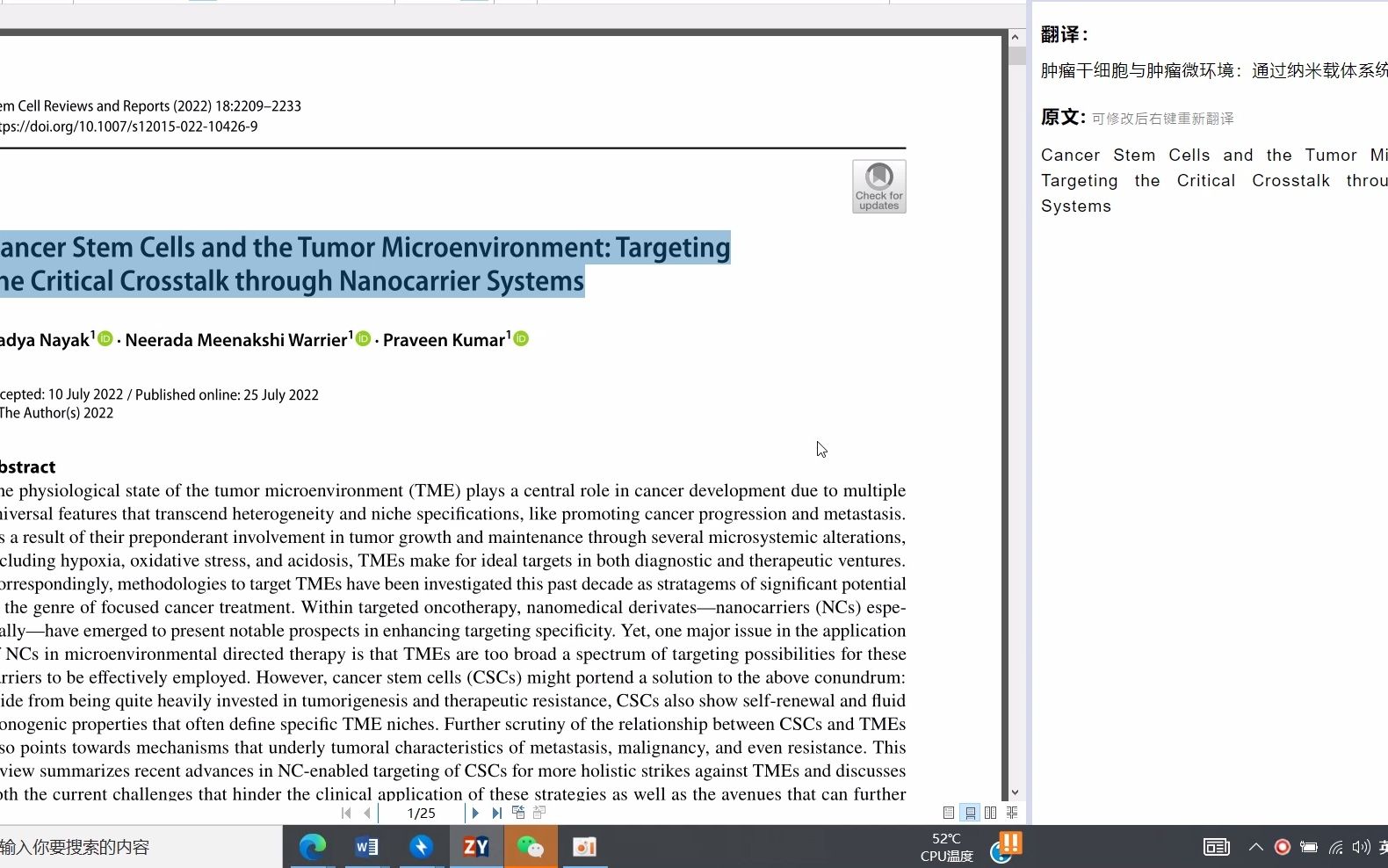Viewport: 1388px width, 868px height.
Task: Click the Chinese translation result text
Action: [1214, 70]
